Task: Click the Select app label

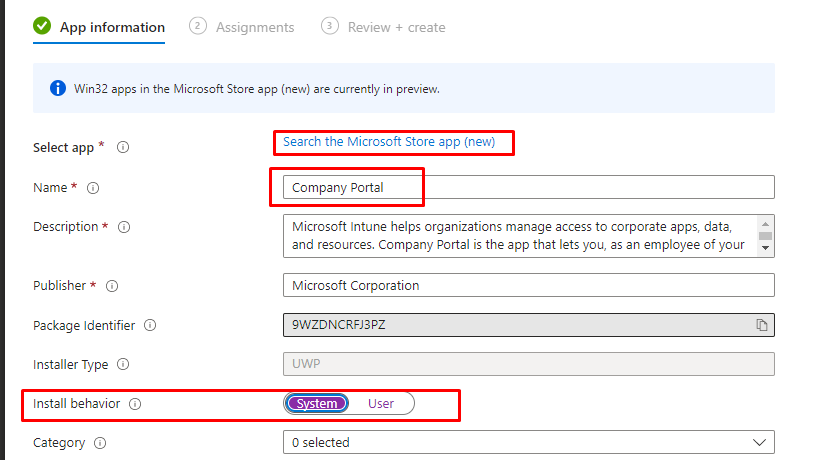Action: click(x=63, y=147)
